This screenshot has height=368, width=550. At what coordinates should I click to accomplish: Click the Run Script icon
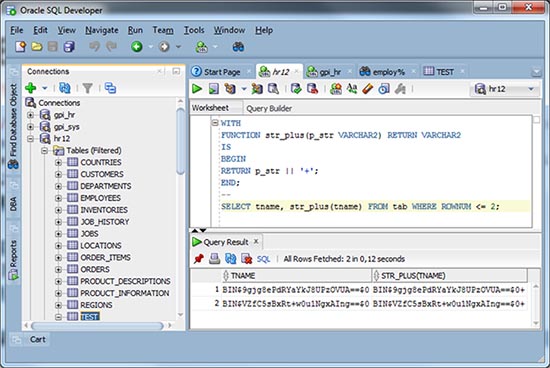(213, 89)
